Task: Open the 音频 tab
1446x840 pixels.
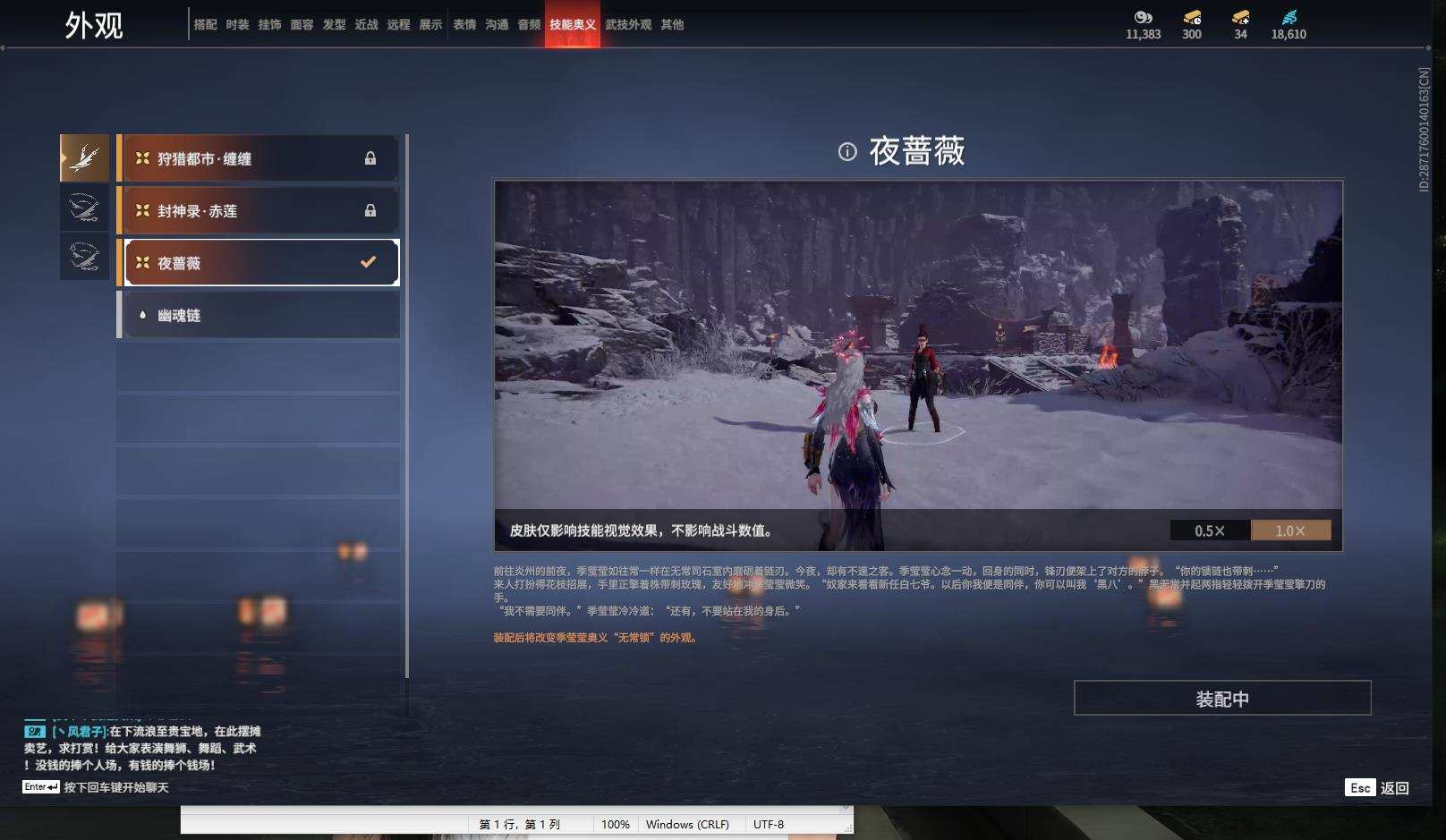Action: 529,24
